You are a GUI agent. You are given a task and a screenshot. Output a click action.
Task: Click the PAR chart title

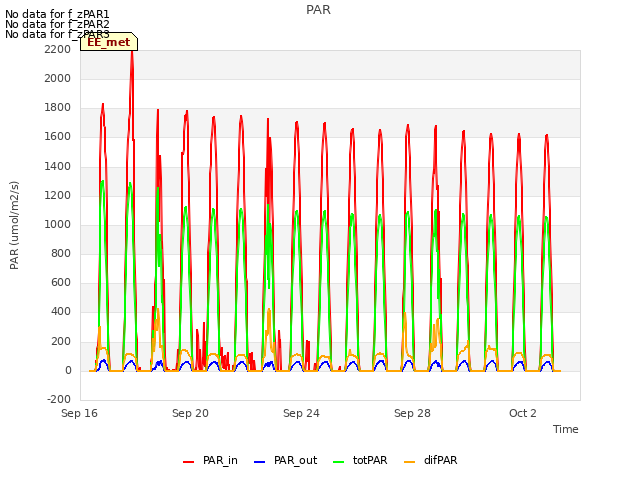(318, 10)
